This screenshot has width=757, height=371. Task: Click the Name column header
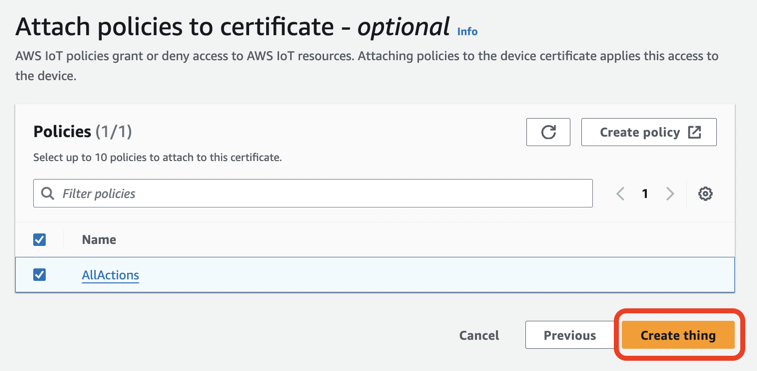[99, 240]
